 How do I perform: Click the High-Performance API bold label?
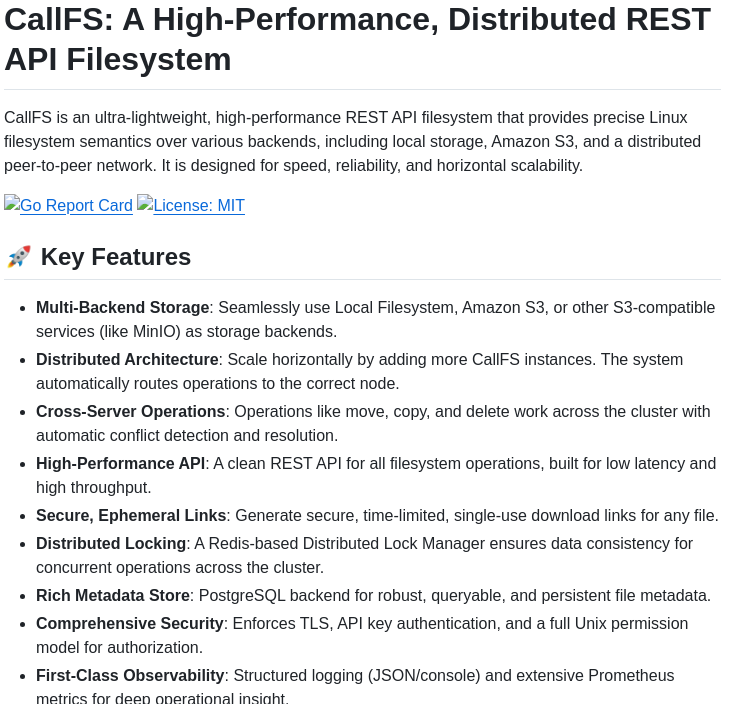tap(120, 464)
